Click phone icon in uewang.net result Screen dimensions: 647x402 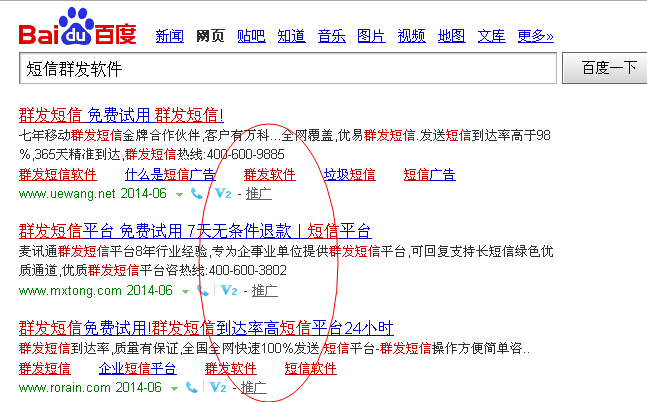coord(197,193)
